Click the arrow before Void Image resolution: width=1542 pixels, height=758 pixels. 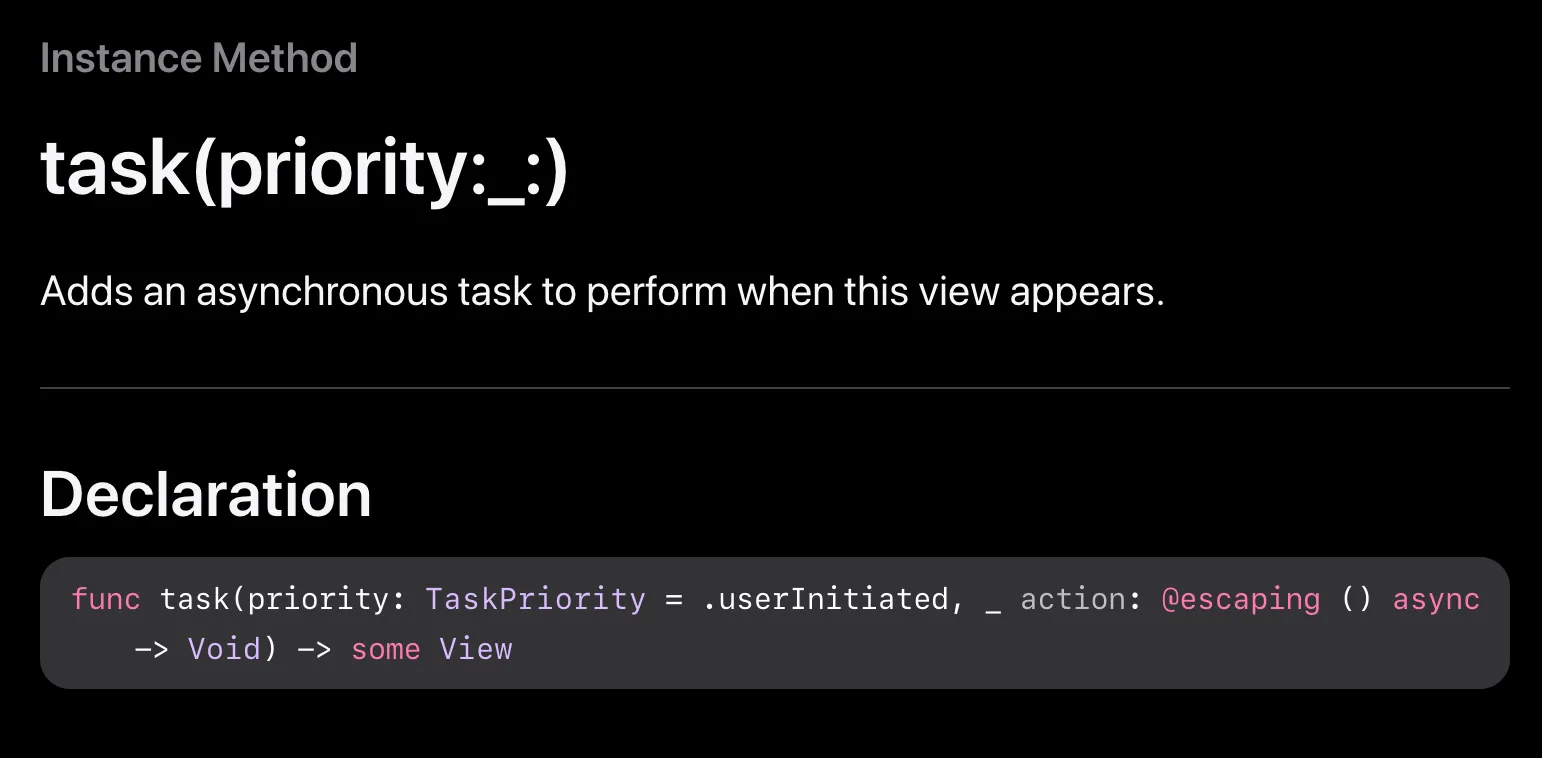150,649
